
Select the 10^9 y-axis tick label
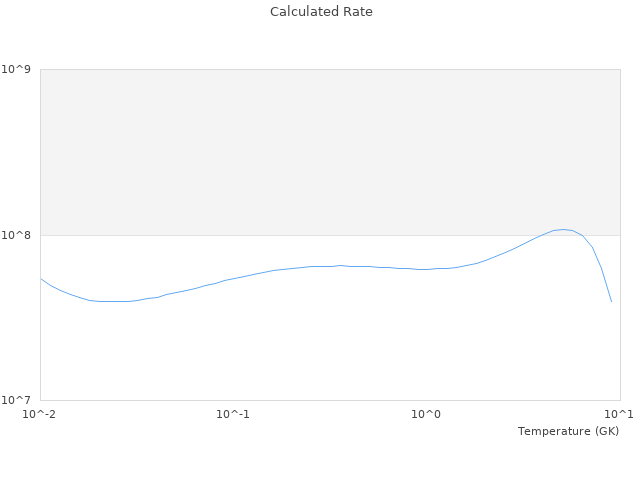coord(17,69)
